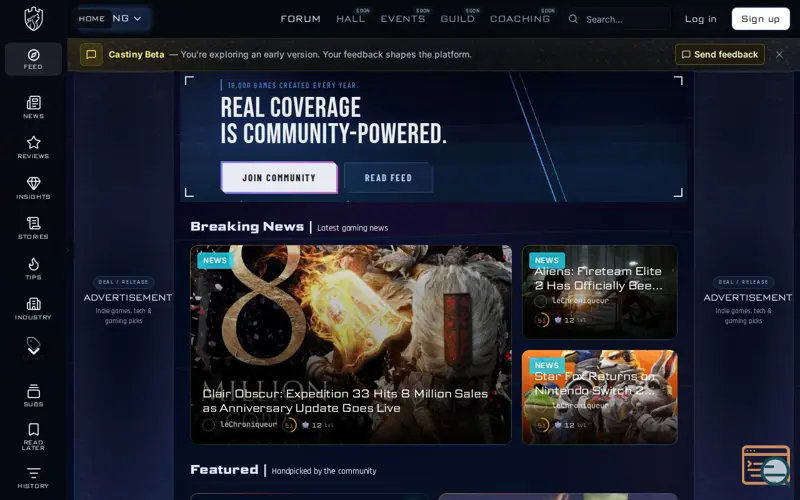Click the Home breadcrumb label
Screen dimensions: 800x500
pyautogui.click(x=92, y=19)
